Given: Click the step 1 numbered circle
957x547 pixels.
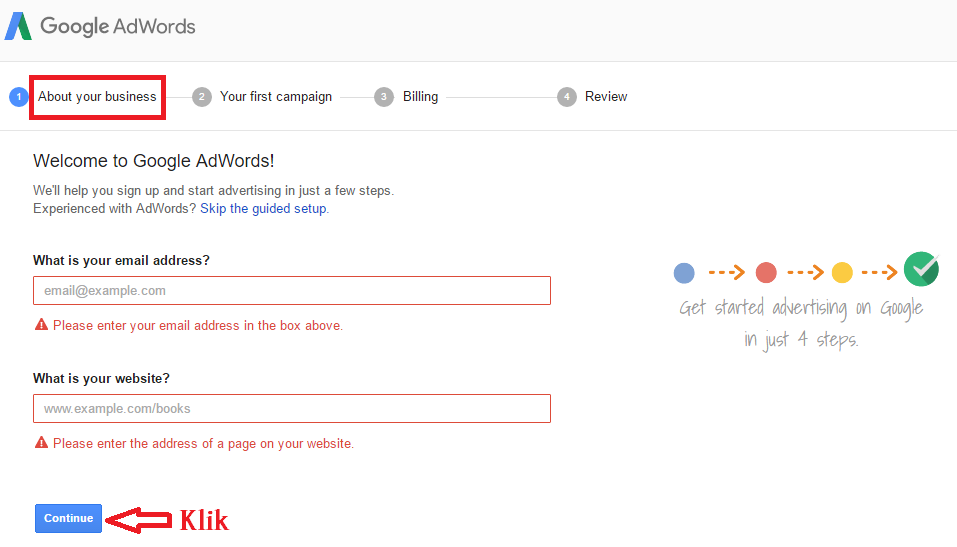Looking at the screenshot, I should click(18, 97).
